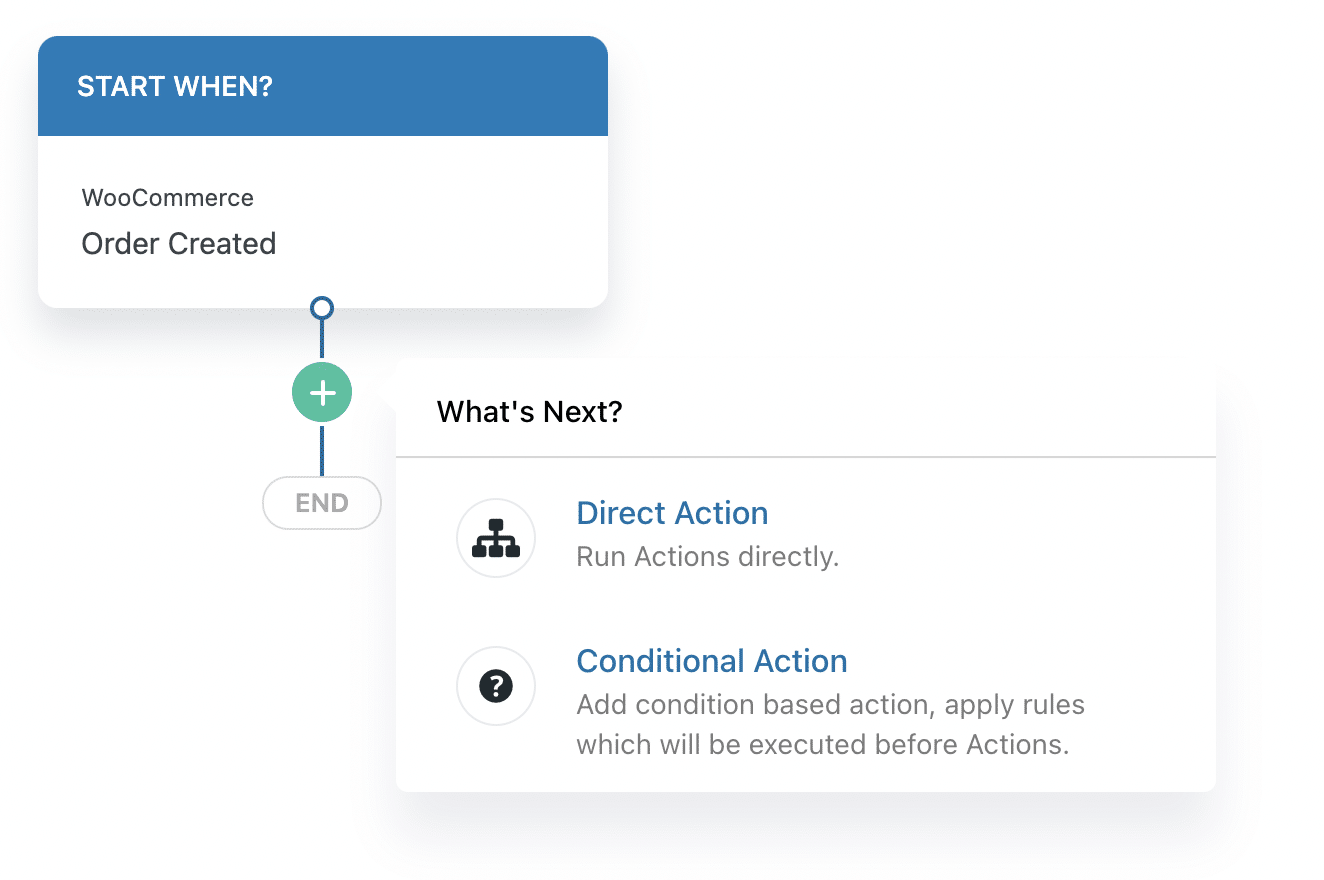The image size is (1324, 880).
Task: Select the END node pill
Action: click(x=322, y=503)
